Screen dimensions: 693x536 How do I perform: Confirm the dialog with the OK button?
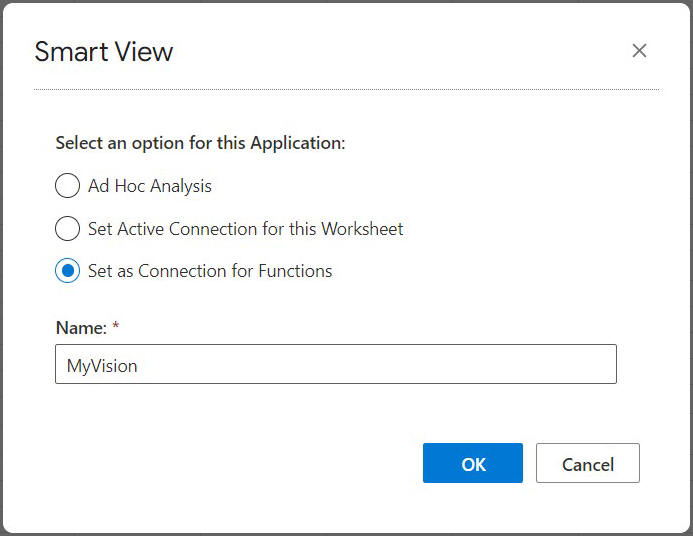[x=472, y=463]
